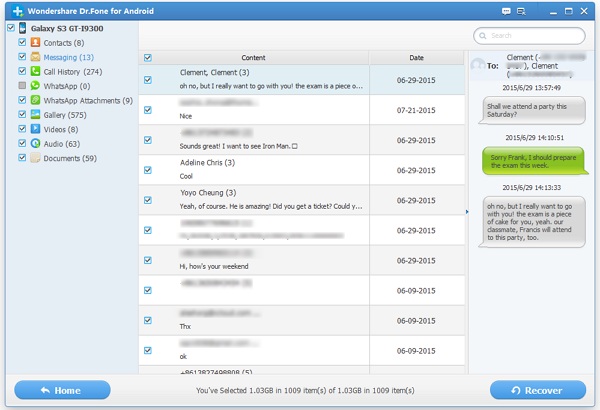This screenshot has width=600, height=410.
Task: Open the Call History (274) category
Action: pos(73,72)
